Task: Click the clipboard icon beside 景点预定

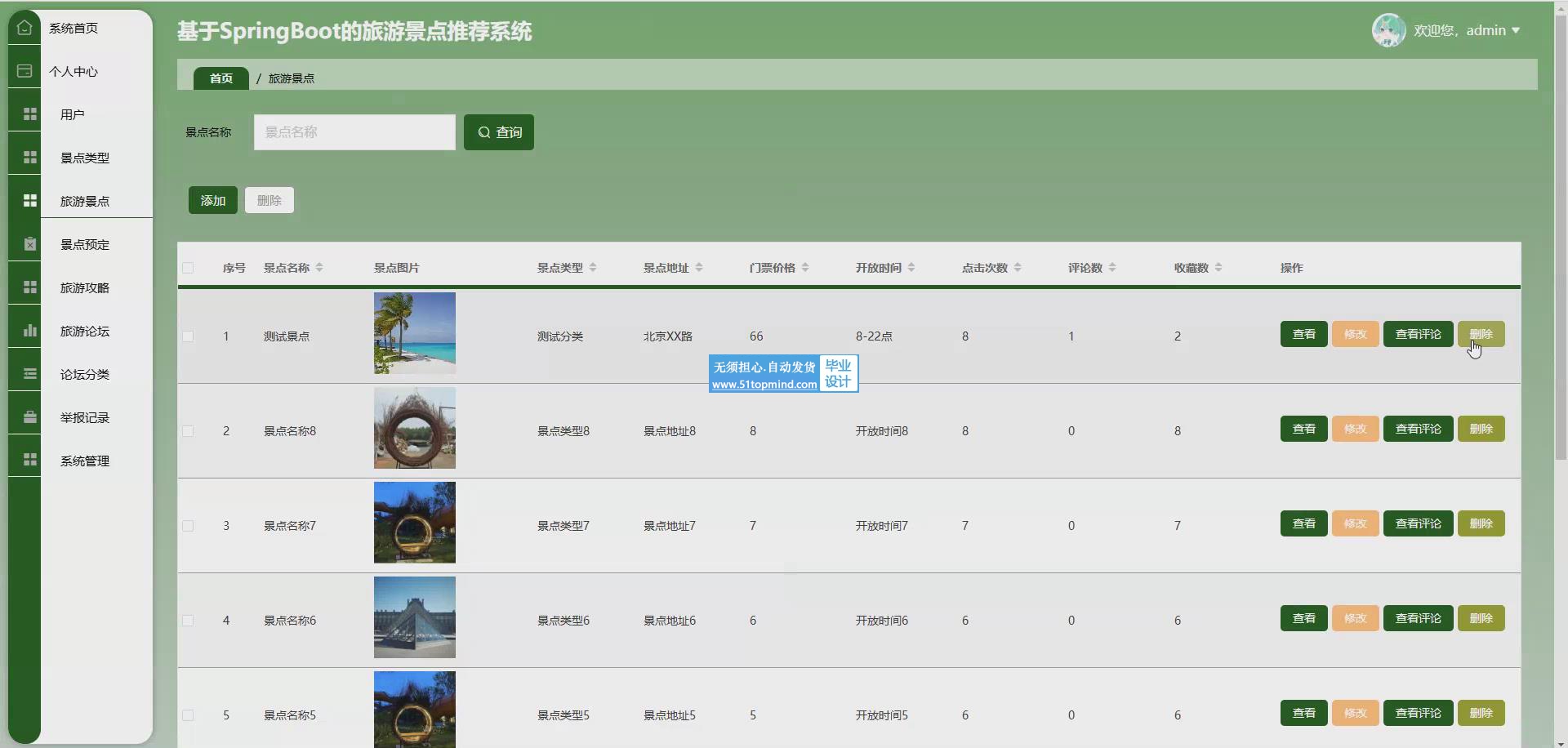Action: pyautogui.click(x=30, y=244)
